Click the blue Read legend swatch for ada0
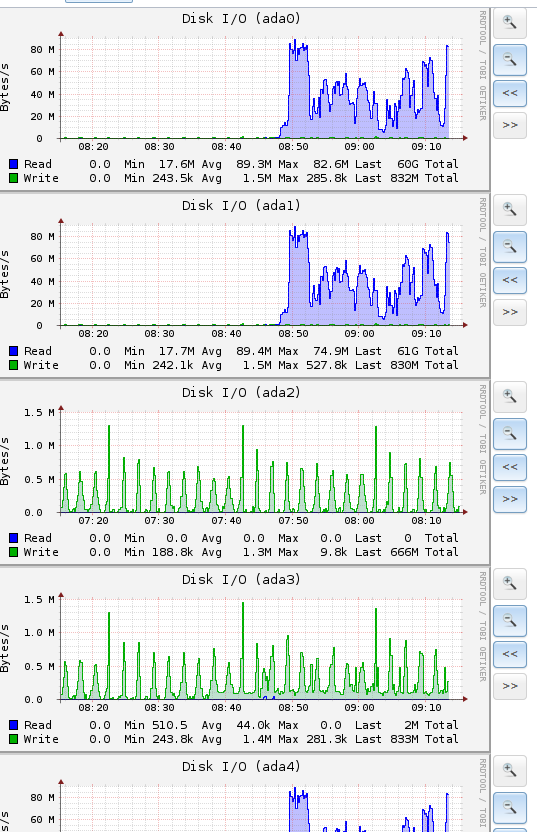The height and width of the screenshot is (832, 537). (13, 164)
